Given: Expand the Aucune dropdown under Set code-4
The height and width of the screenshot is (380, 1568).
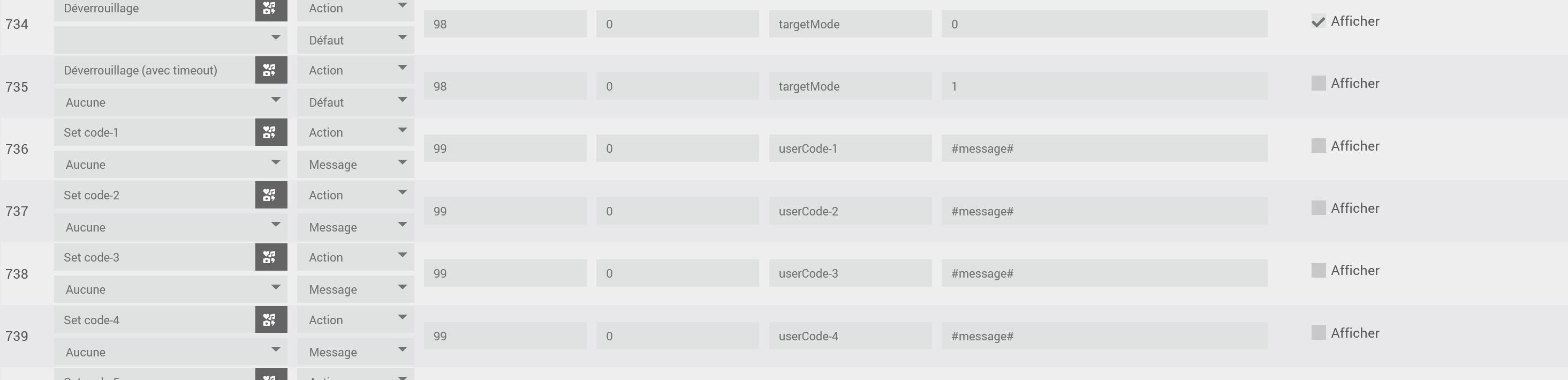Looking at the screenshot, I should click(x=170, y=353).
